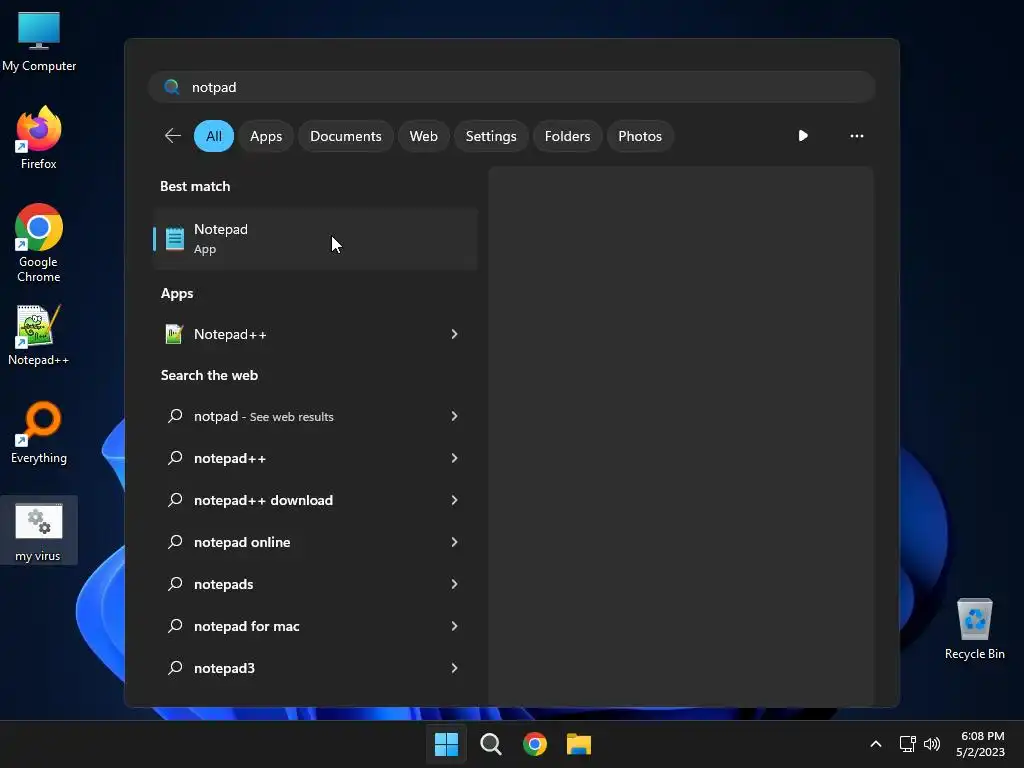Open My Computer desktop icon

(39, 42)
